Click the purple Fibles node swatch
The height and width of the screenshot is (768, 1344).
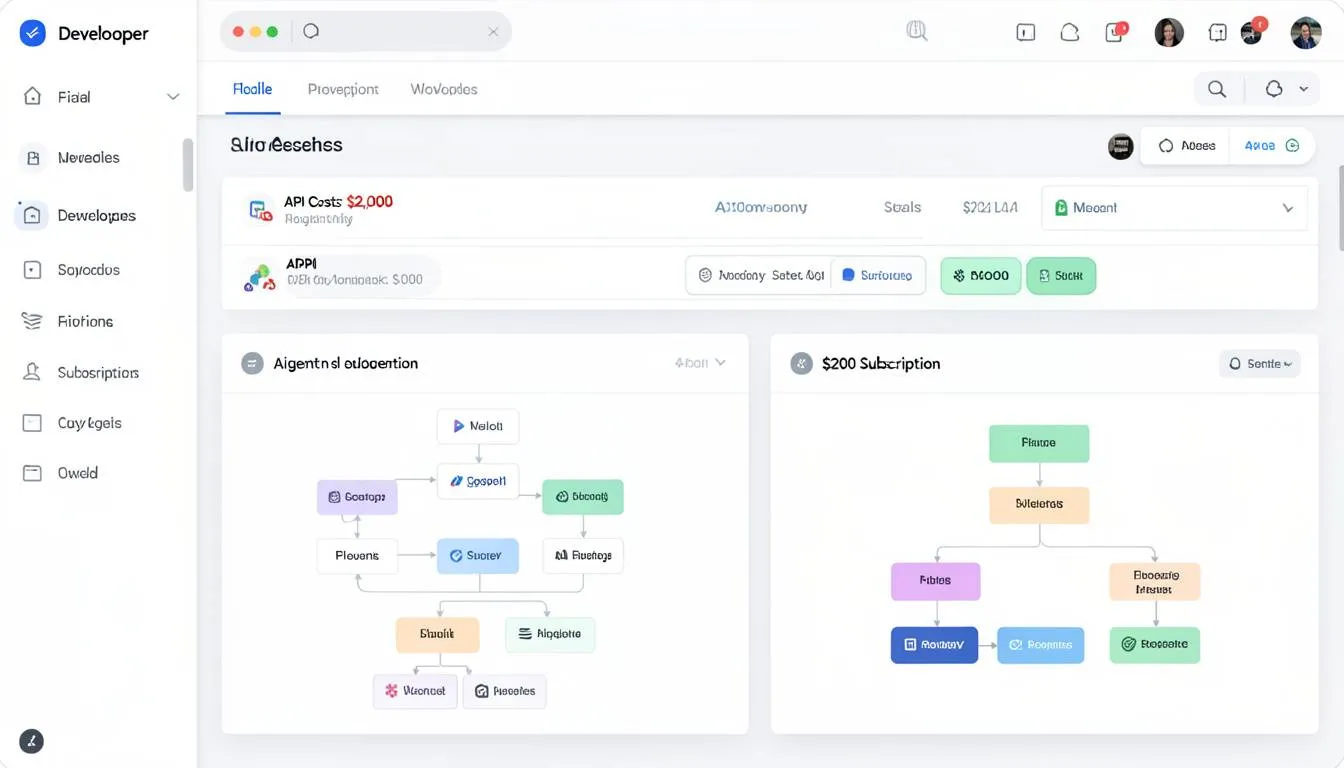click(935, 580)
